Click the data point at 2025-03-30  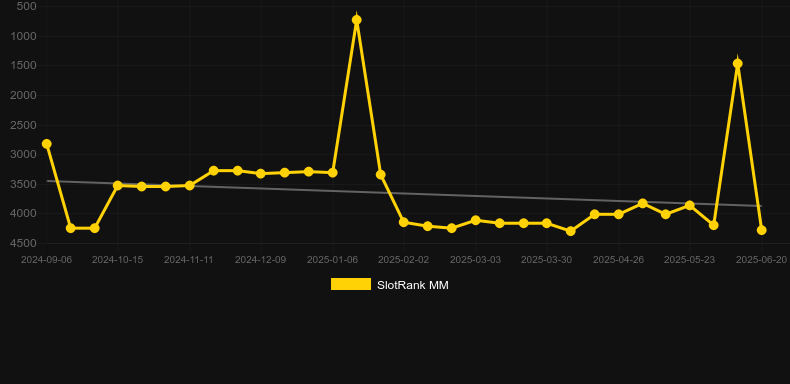[x=547, y=223]
